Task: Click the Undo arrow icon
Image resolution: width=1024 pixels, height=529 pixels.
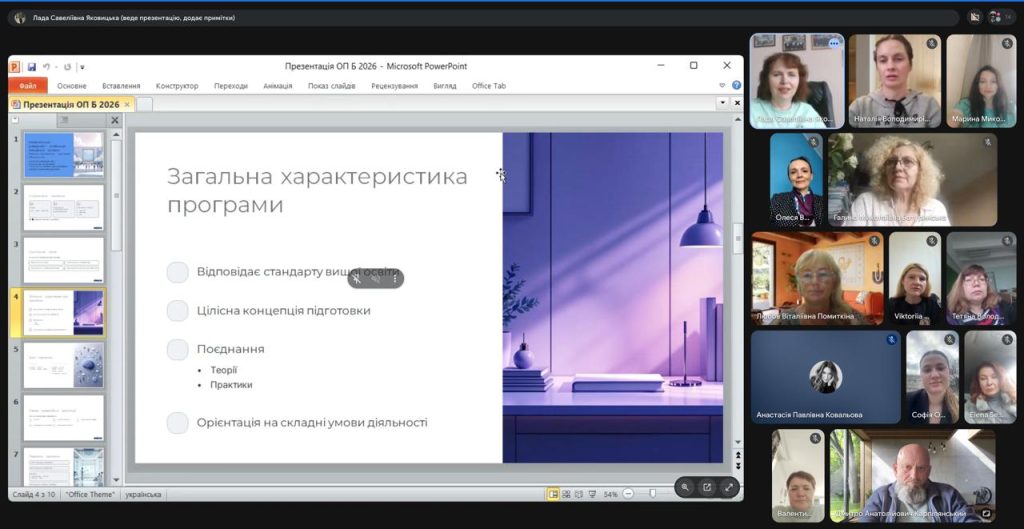Action: coord(47,67)
